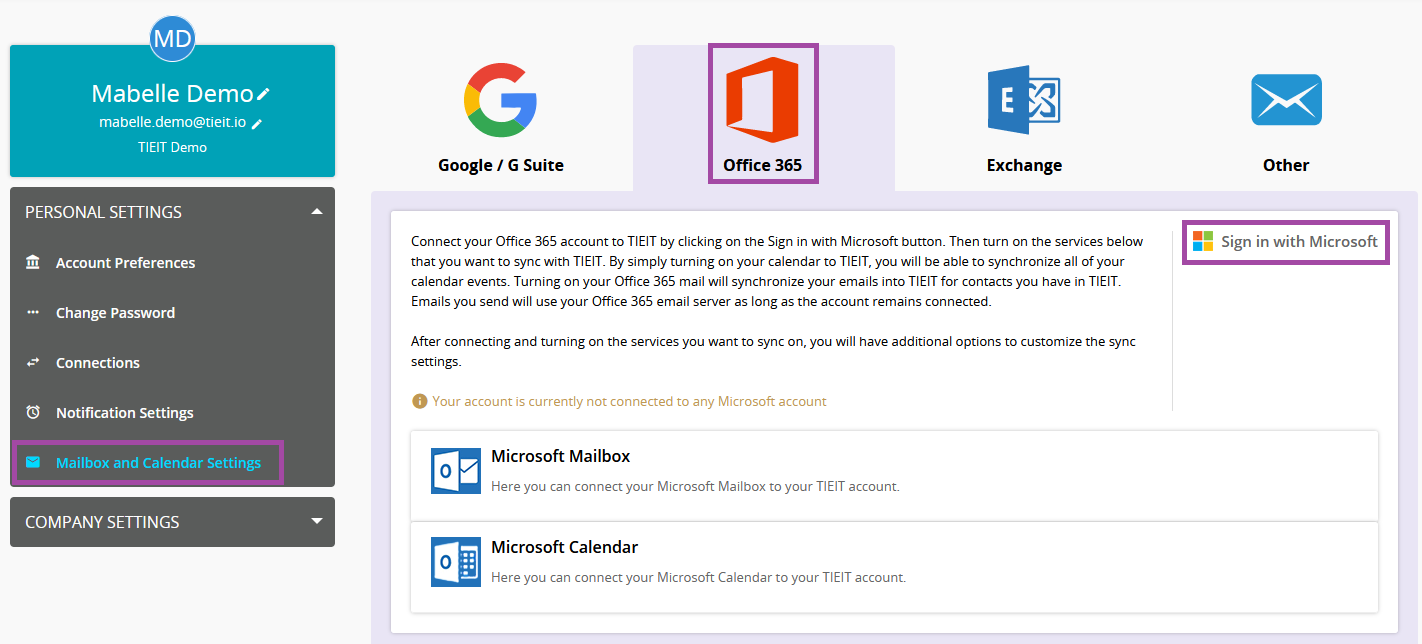Collapse the Personal Settings section arrow
The height and width of the screenshot is (644, 1422).
coord(317,212)
